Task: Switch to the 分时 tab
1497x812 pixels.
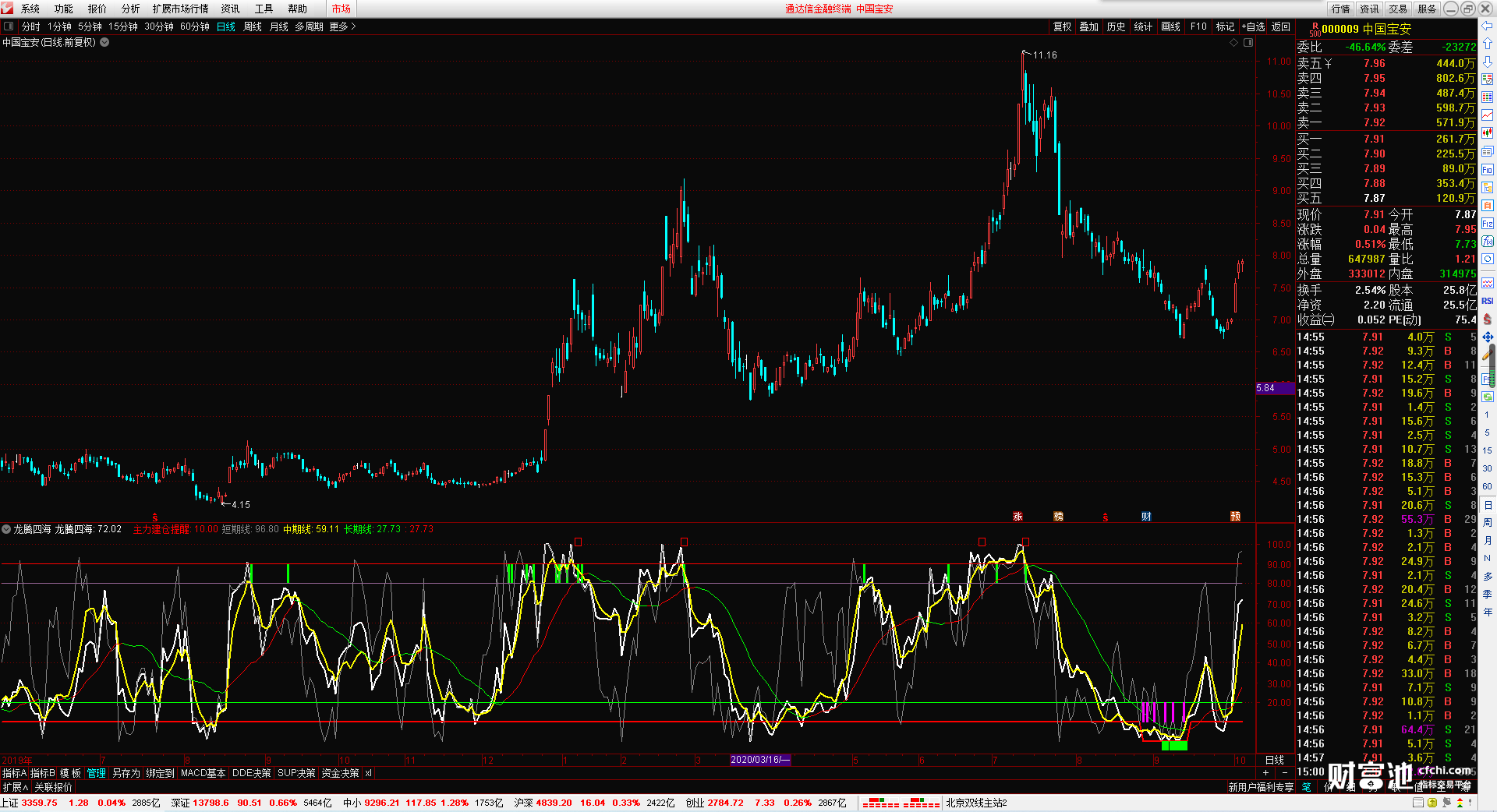Action: coord(30,26)
